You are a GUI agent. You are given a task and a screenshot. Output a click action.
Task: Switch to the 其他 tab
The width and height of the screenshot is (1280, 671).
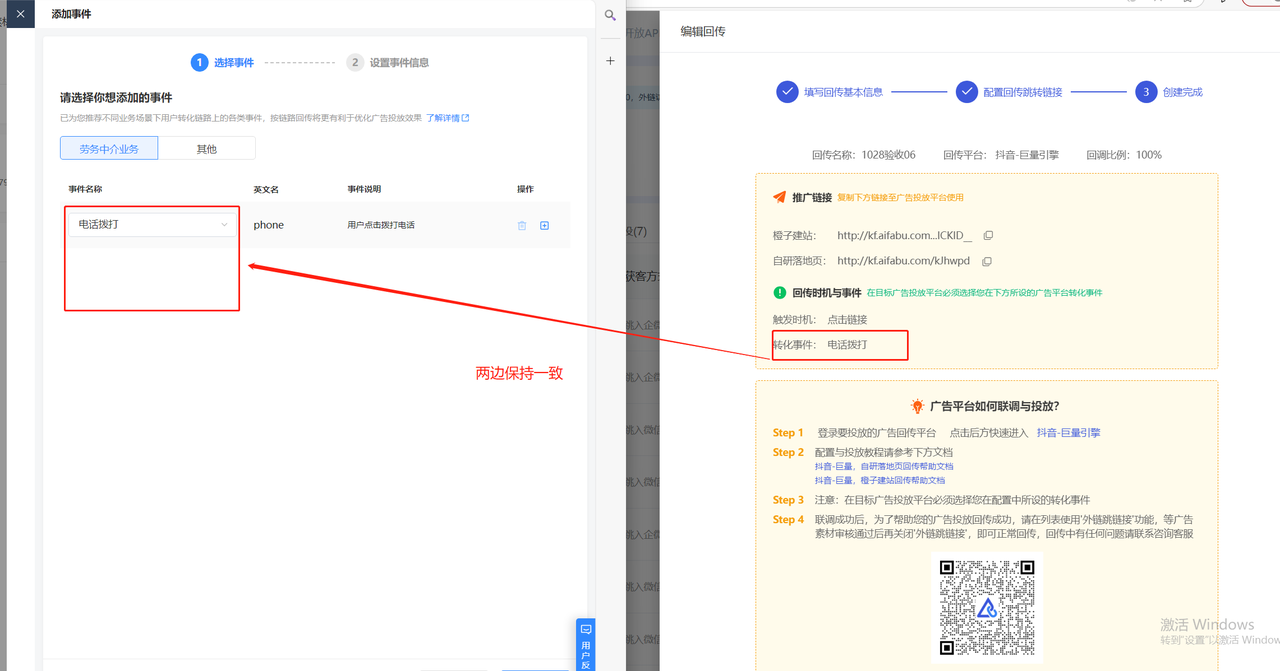coord(206,149)
